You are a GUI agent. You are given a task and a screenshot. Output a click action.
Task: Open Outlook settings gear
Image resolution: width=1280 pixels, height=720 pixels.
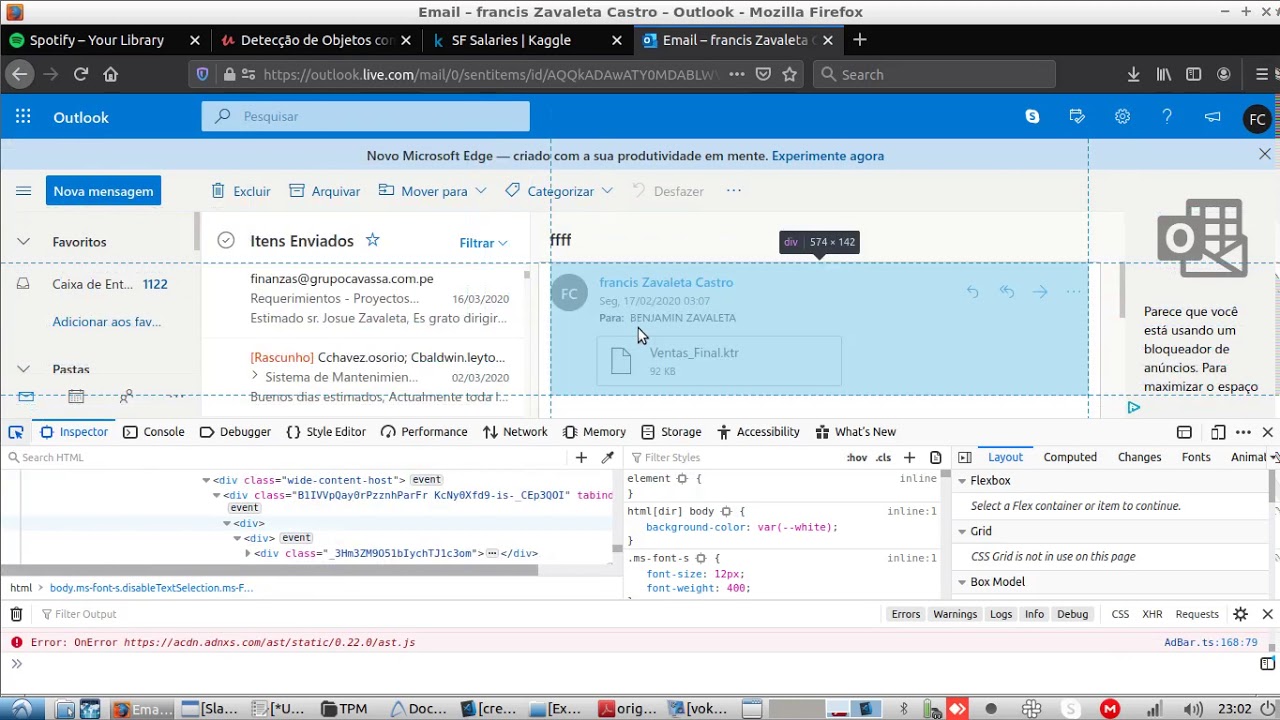[x=1122, y=117]
